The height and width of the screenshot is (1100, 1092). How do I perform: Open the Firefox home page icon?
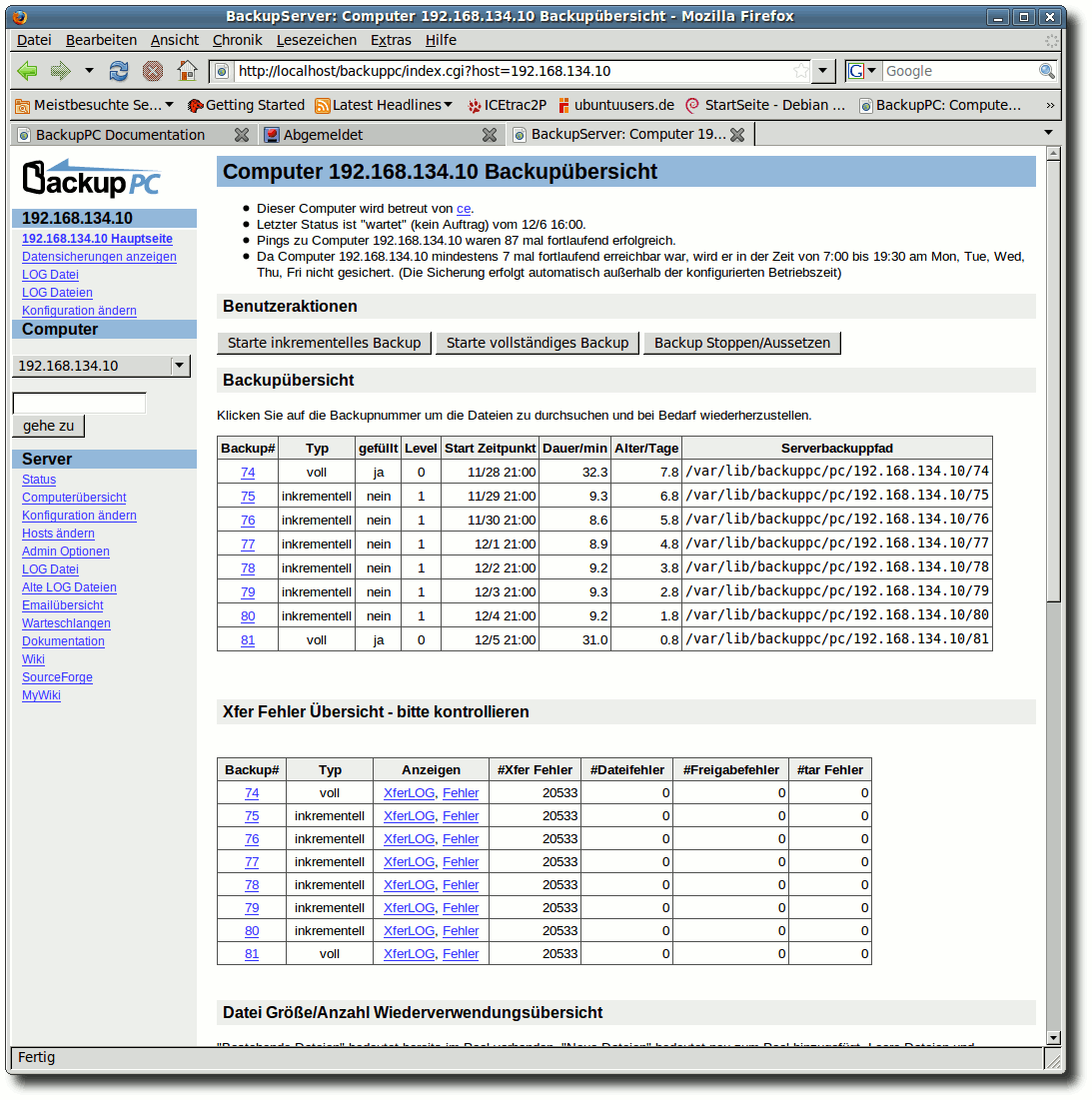point(187,71)
